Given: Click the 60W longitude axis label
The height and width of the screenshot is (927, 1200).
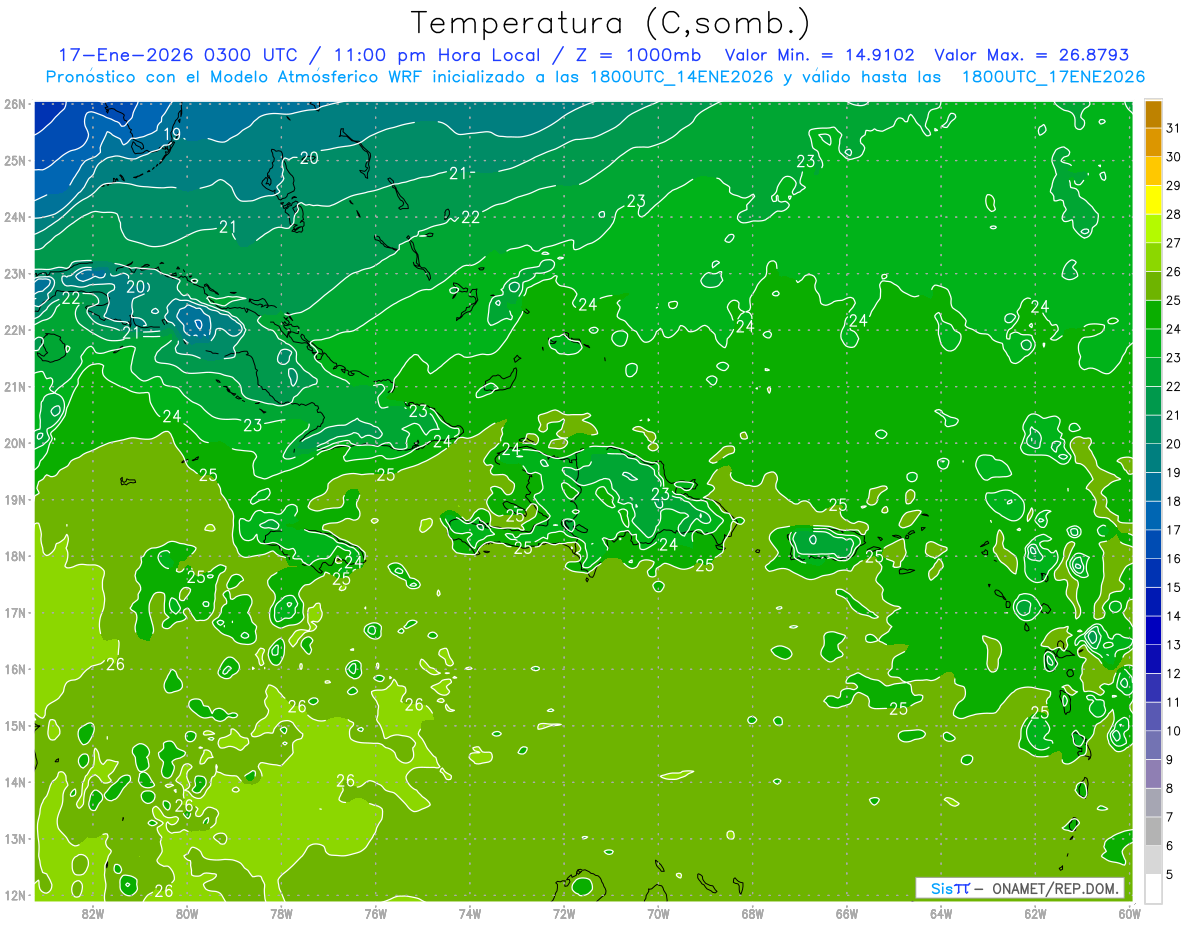Looking at the screenshot, I should [1129, 913].
